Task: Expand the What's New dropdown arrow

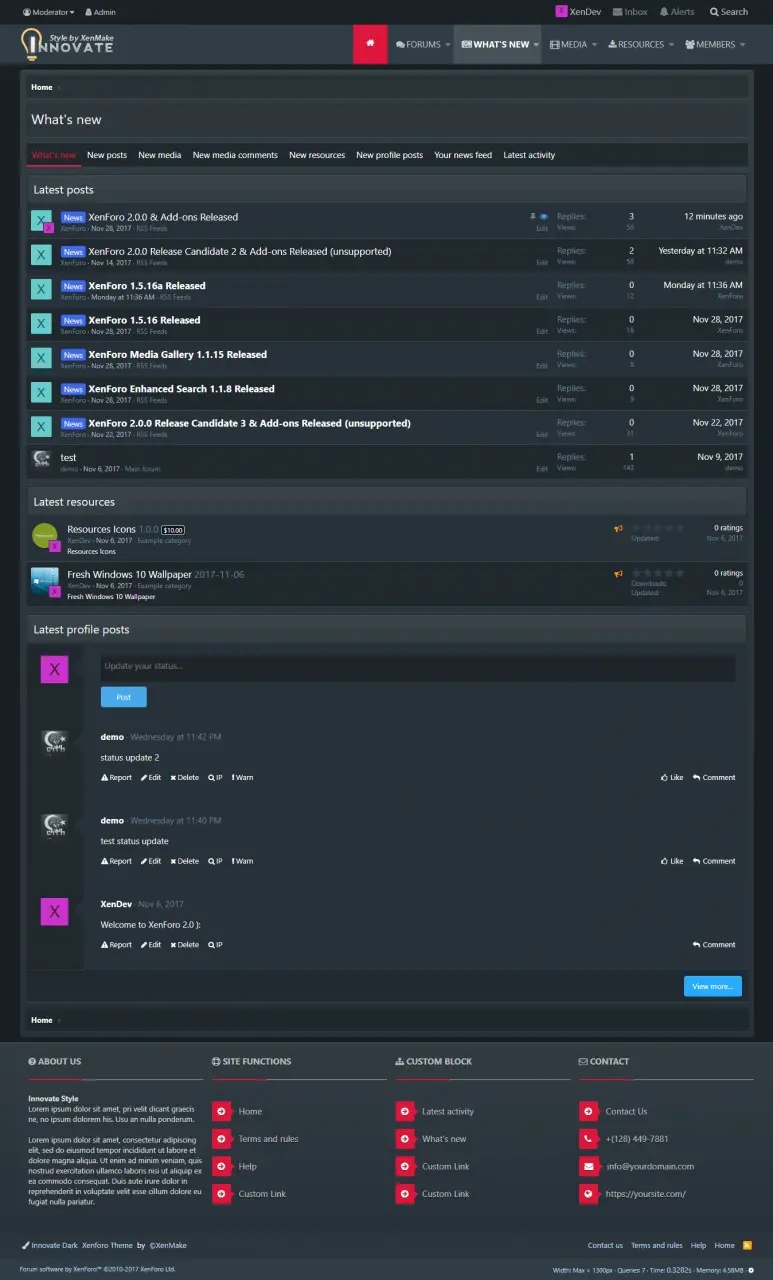Action: 536,44
